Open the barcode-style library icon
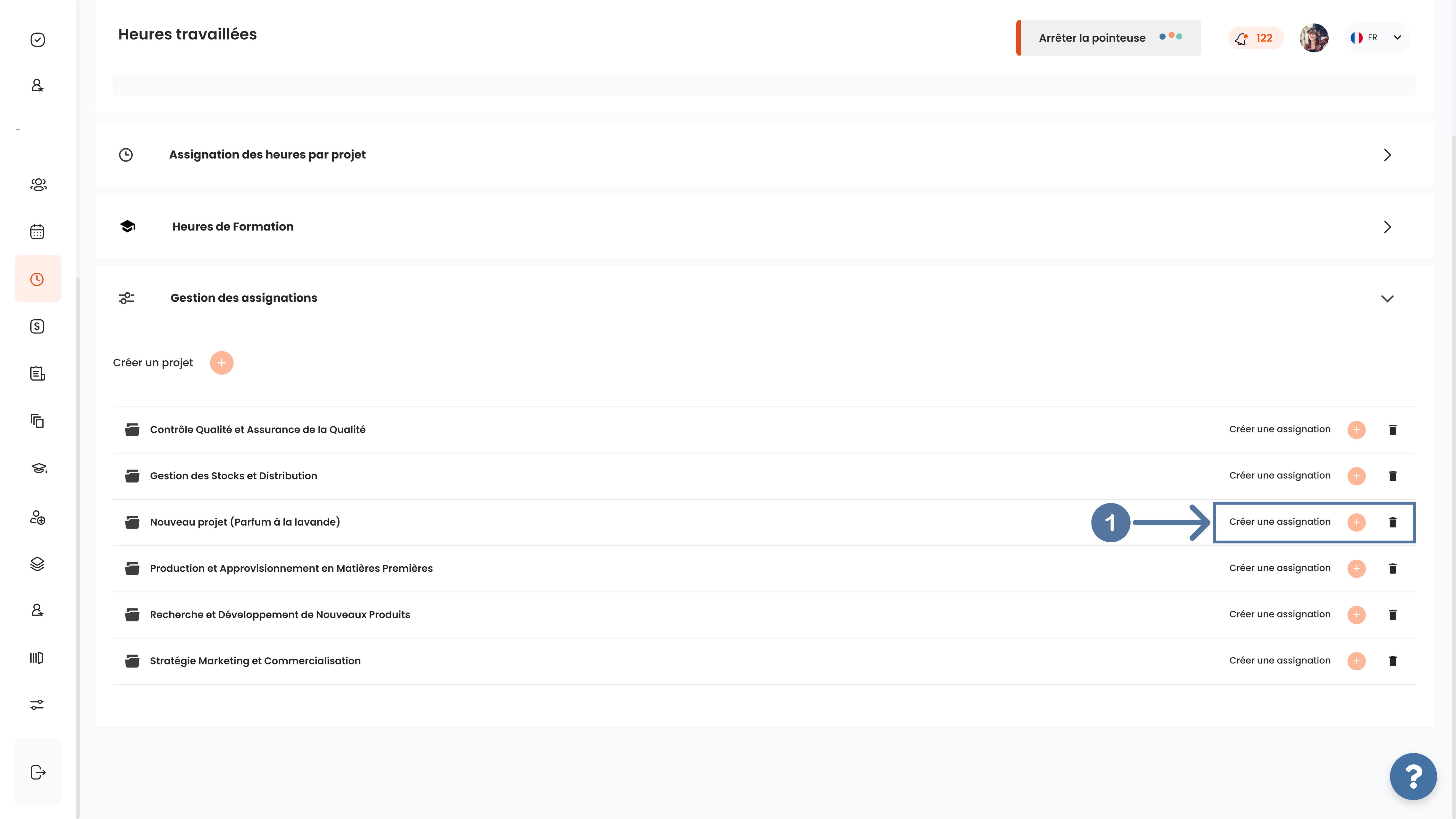Screen dimensions: 1456x819 point(37,657)
